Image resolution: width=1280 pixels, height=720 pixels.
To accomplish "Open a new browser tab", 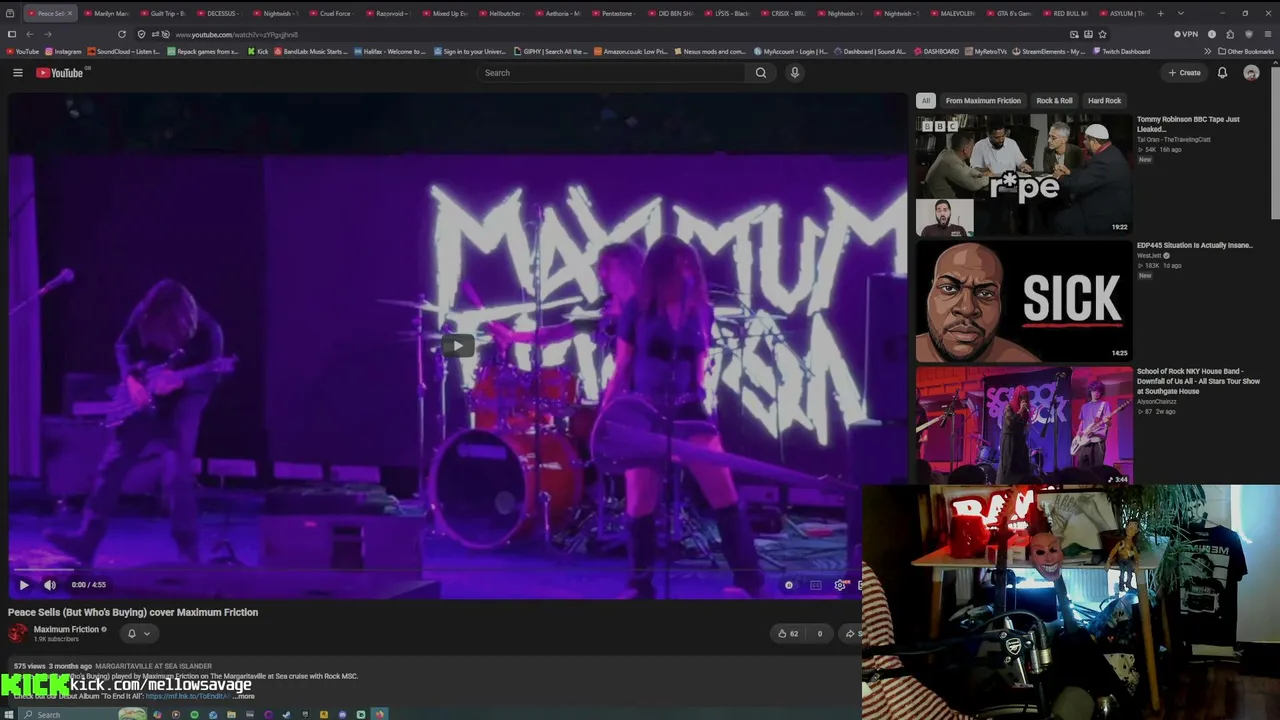I will pos(1160,13).
